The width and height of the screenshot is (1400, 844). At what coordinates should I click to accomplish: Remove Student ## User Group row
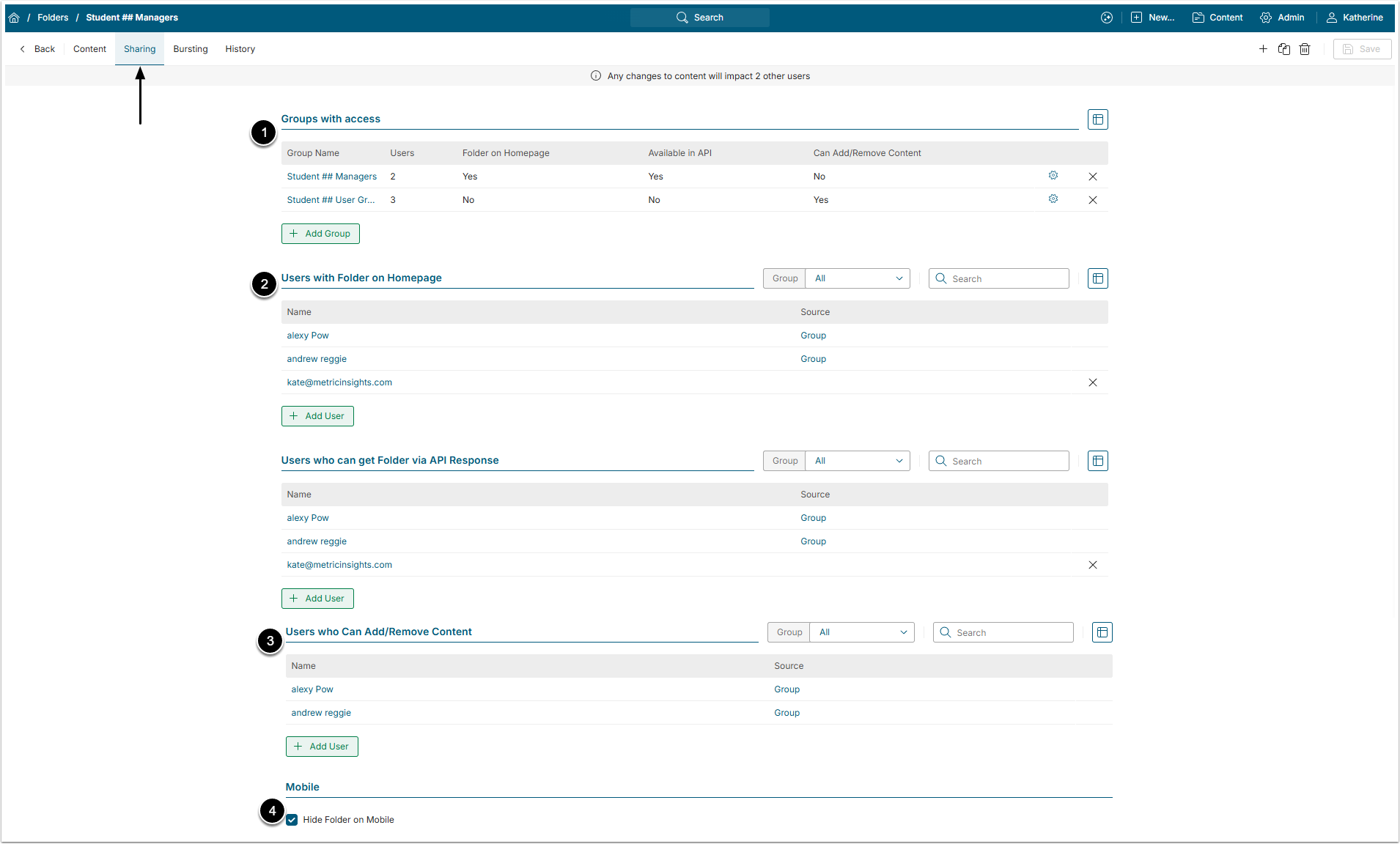click(x=1093, y=200)
